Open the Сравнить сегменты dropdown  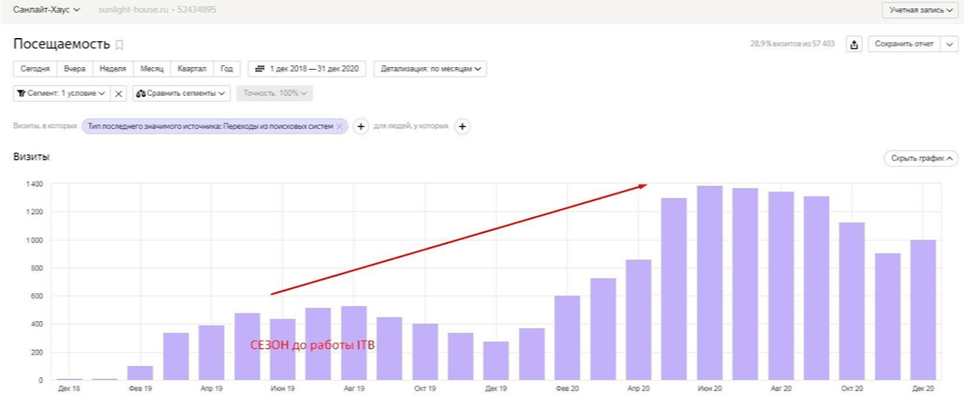pyautogui.click(x=181, y=93)
